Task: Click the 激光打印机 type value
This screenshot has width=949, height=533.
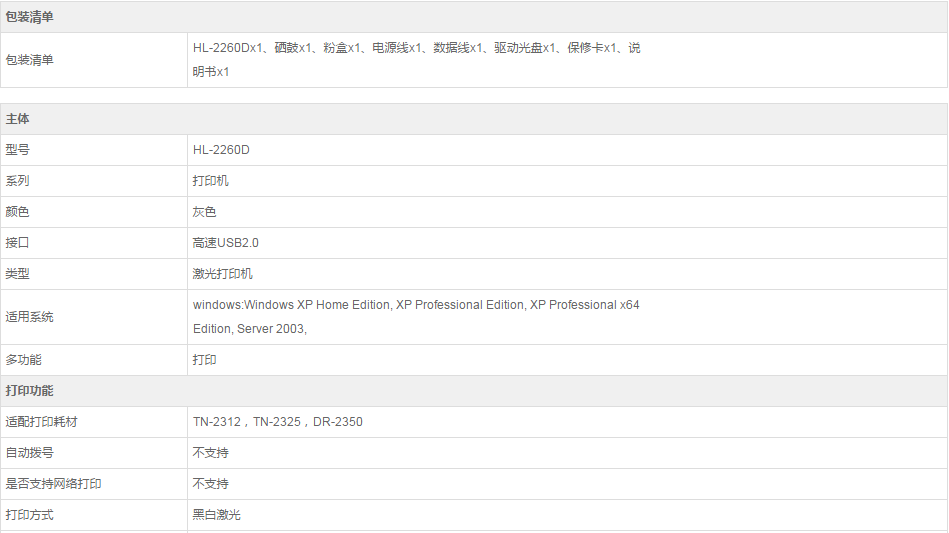Action: [223, 273]
